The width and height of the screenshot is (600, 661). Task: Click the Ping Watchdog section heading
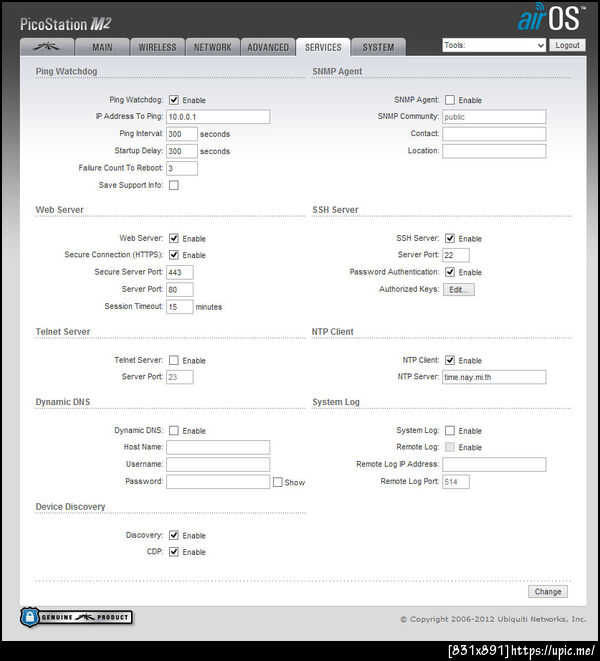66,71
